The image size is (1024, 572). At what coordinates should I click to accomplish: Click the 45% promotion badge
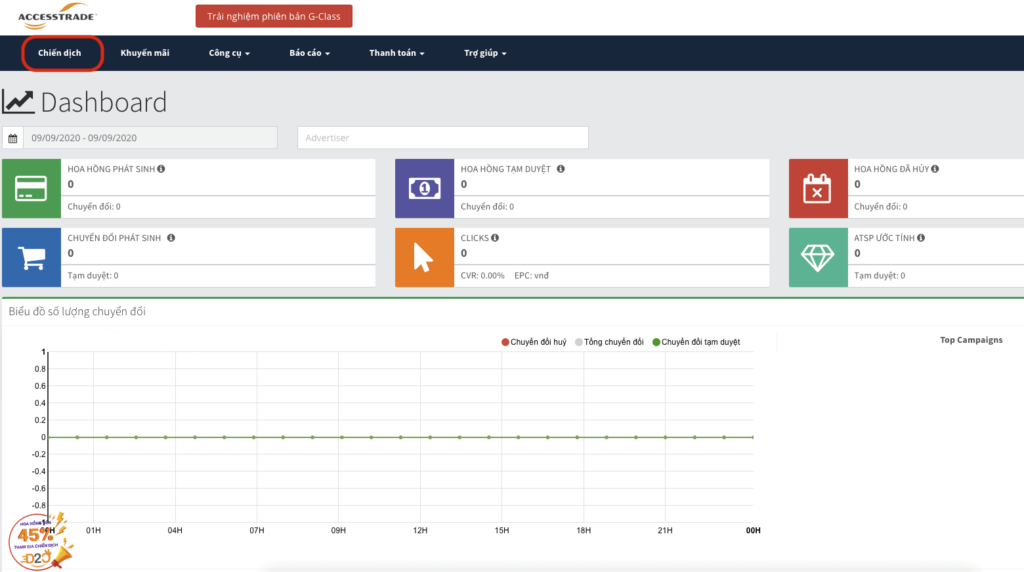(x=39, y=541)
